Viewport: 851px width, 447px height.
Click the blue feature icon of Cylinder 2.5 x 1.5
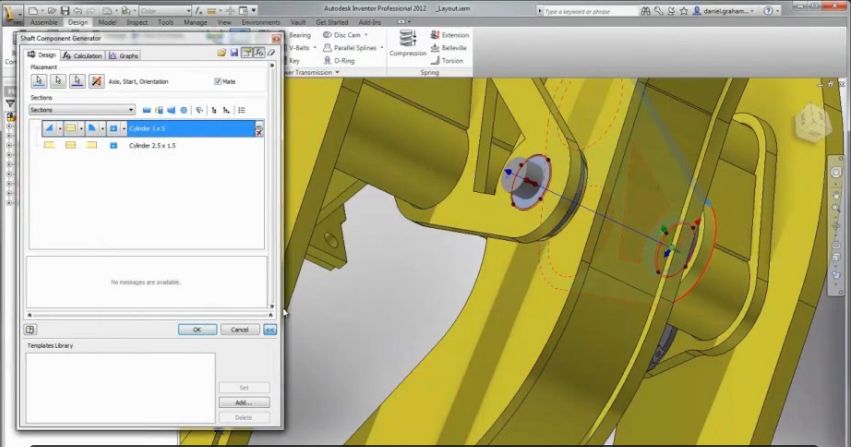point(113,145)
